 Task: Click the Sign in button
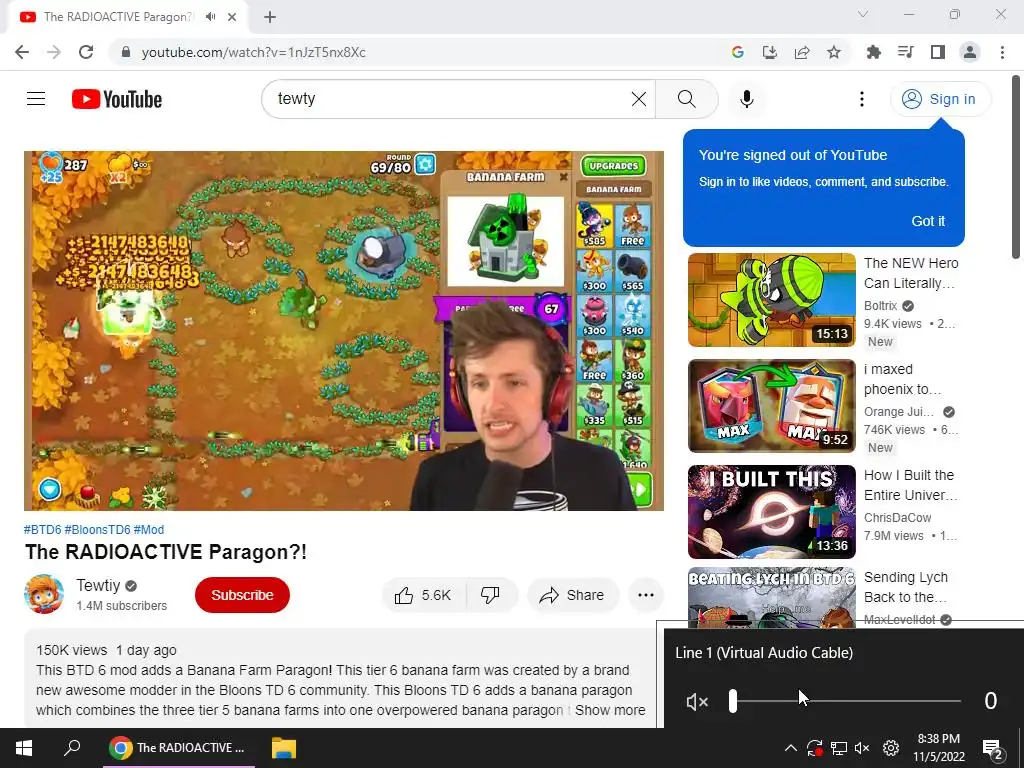[940, 99]
